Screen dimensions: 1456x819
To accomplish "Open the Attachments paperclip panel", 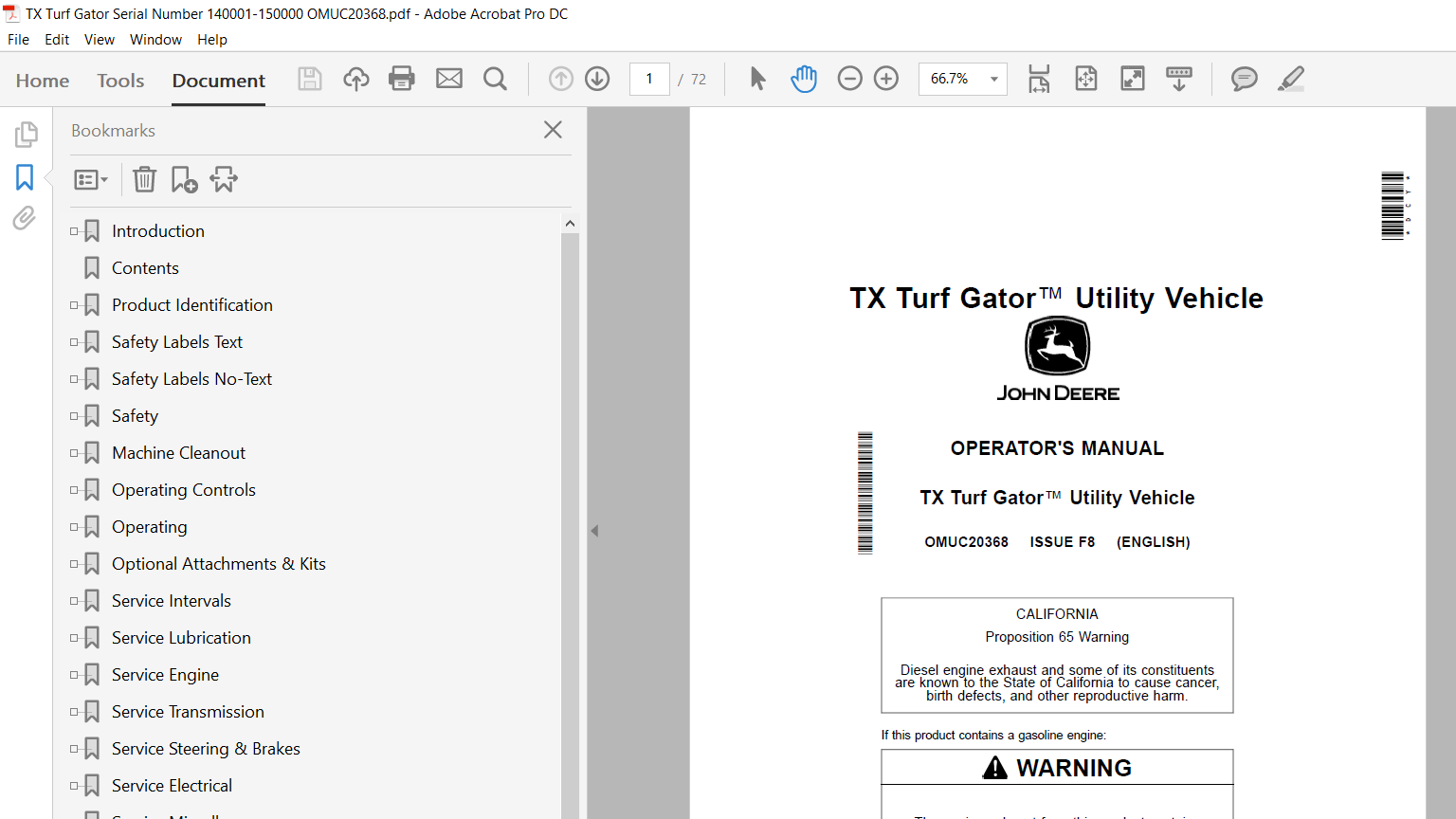I will pyautogui.click(x=25, y=219).
